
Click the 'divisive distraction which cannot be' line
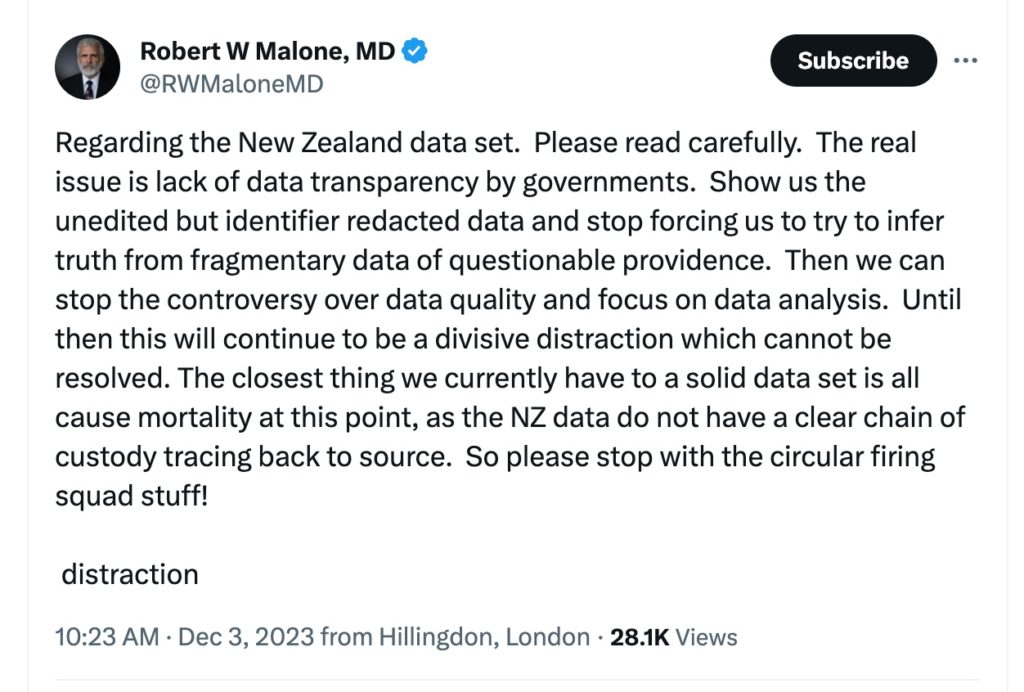point(472,338)
